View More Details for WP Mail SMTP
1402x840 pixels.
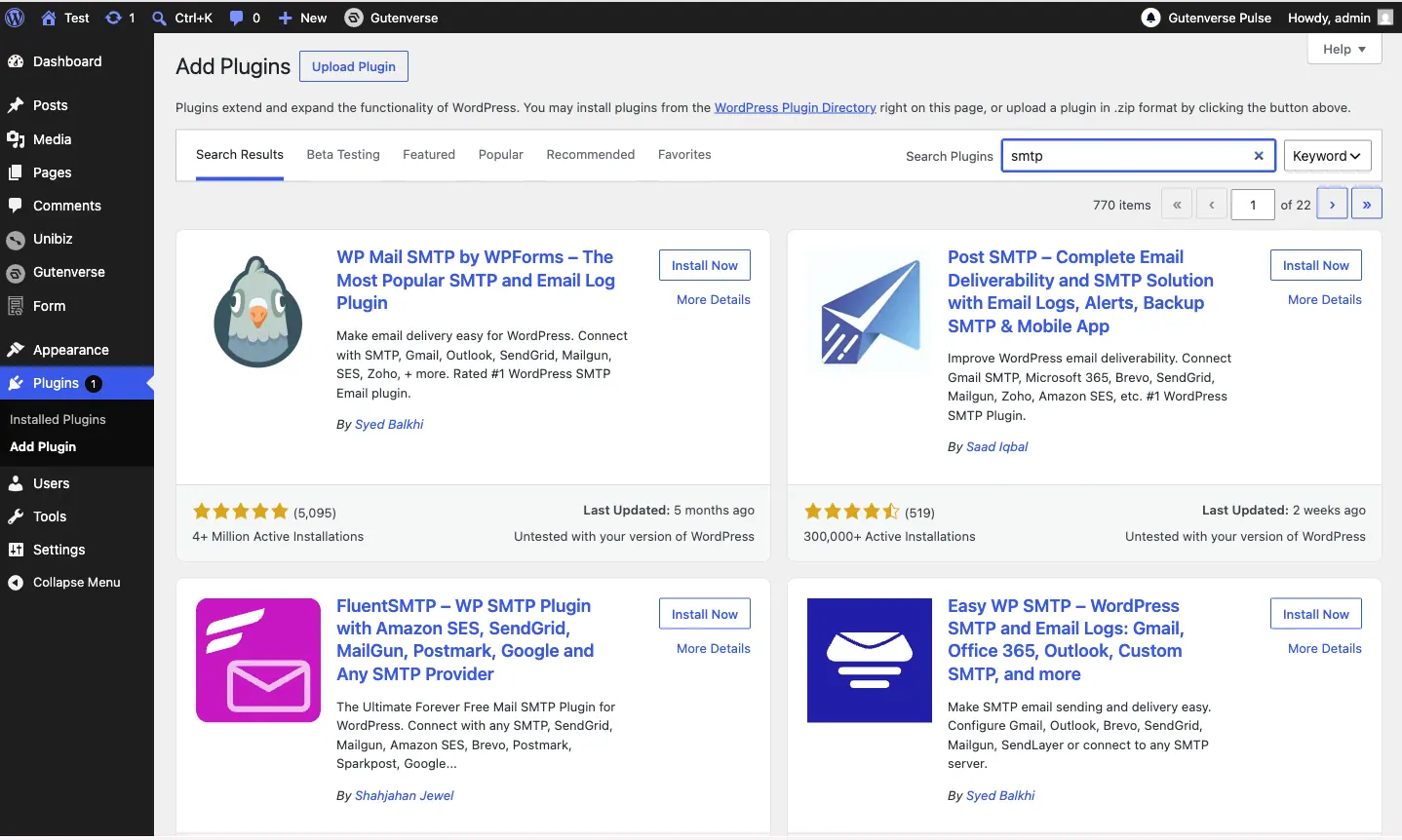(x=714, y=300)
